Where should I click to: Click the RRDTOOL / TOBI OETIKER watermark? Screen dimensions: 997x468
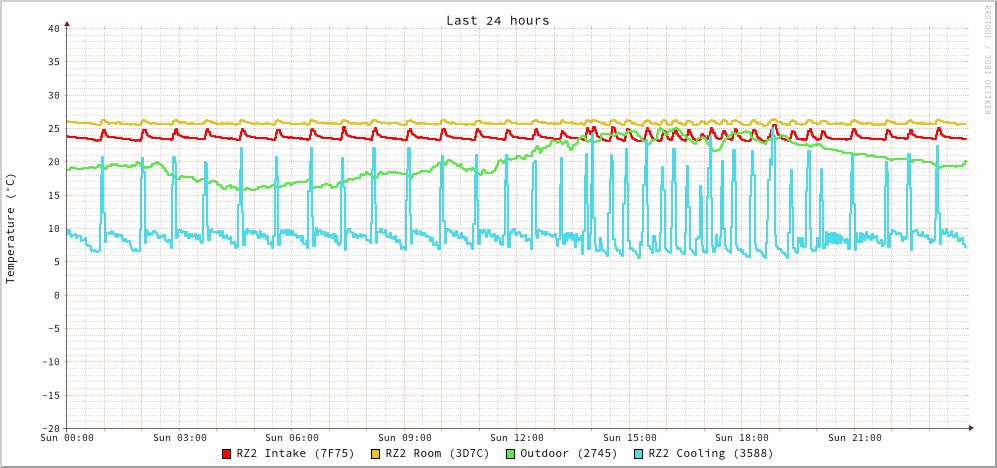click(986, 58)
